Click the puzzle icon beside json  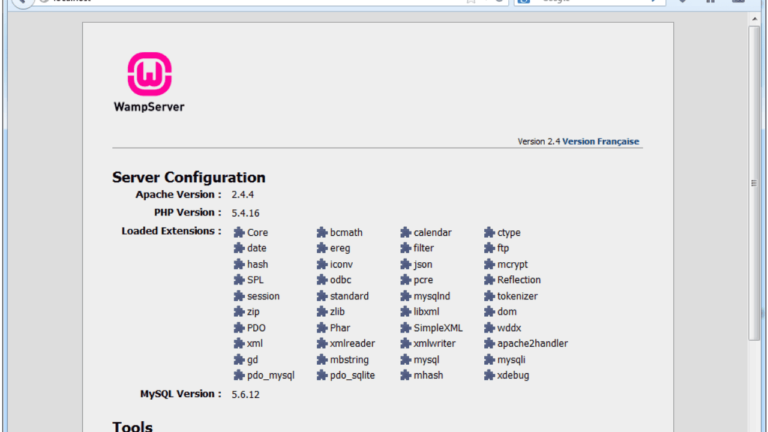tap(406, 264)
